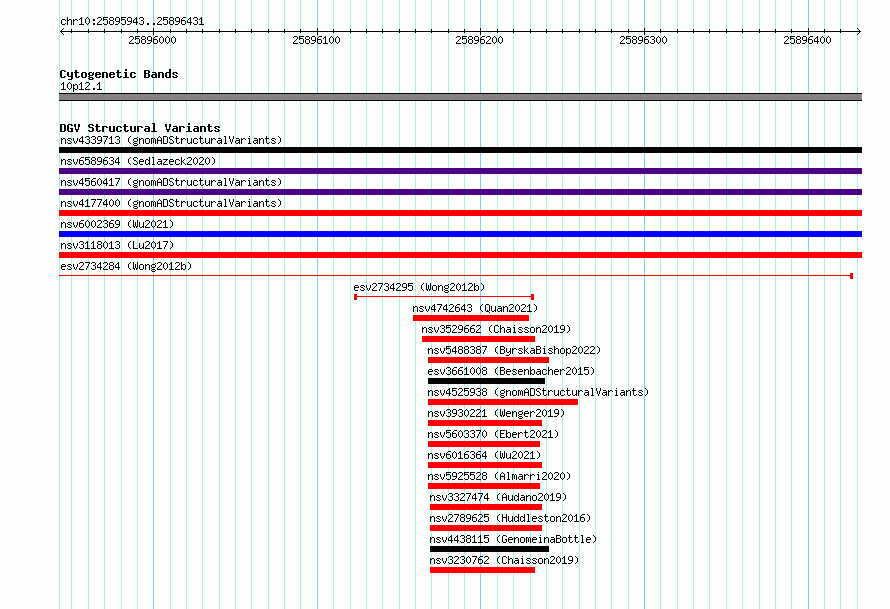890x609 pixels.
Task: Click the red bar under nsv4177400
Action: click(x=460, y=213)
